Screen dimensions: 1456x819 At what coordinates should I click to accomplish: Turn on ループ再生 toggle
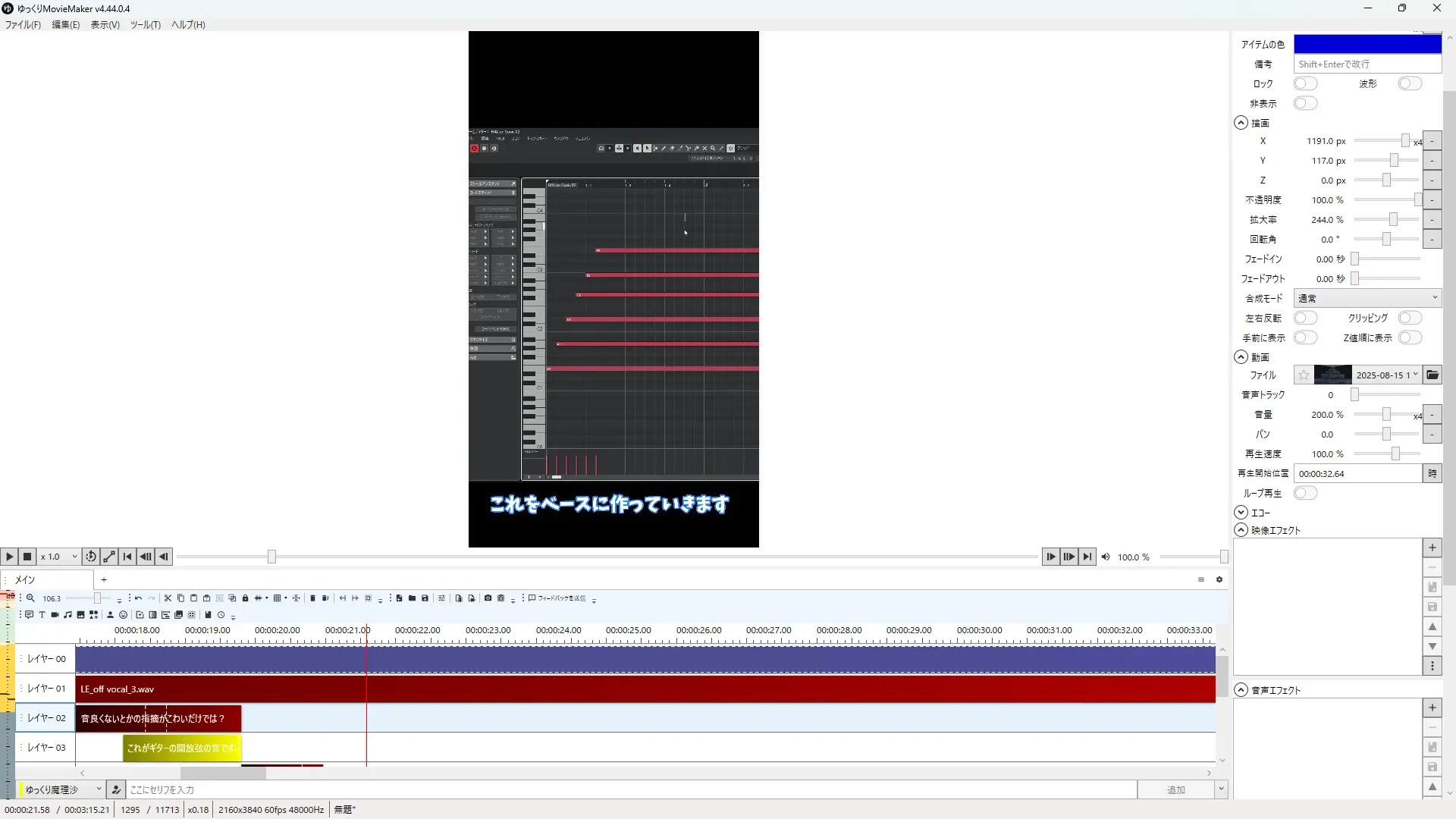[x=1305, y=493]
